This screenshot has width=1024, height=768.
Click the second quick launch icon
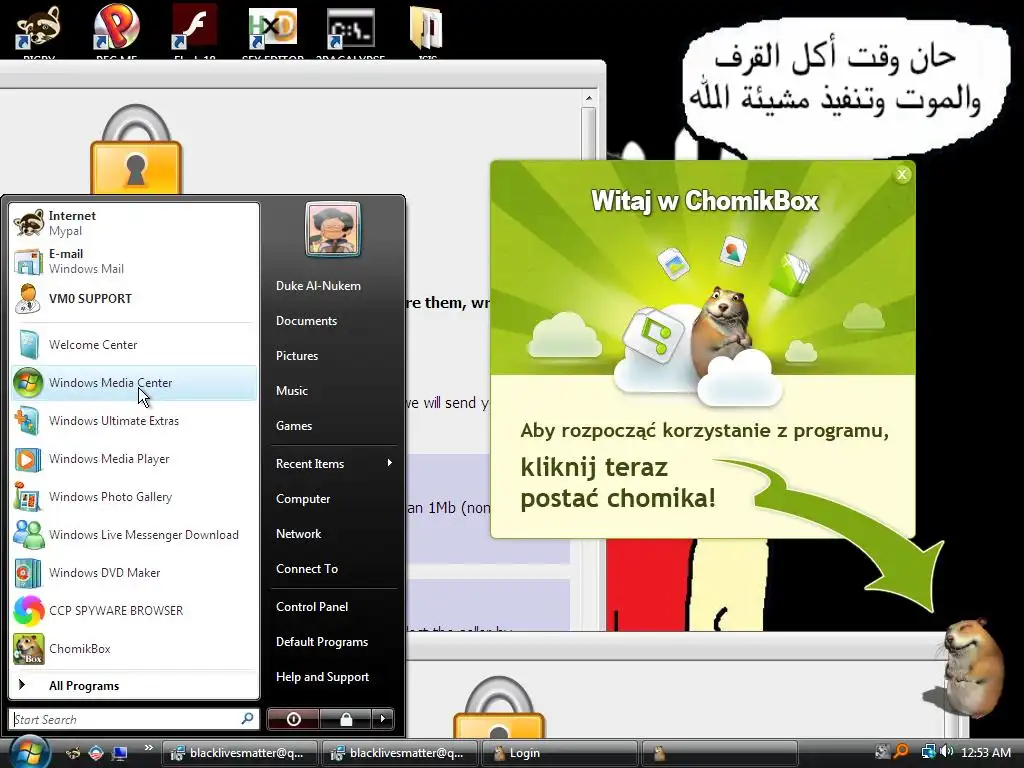click(96, 753)
